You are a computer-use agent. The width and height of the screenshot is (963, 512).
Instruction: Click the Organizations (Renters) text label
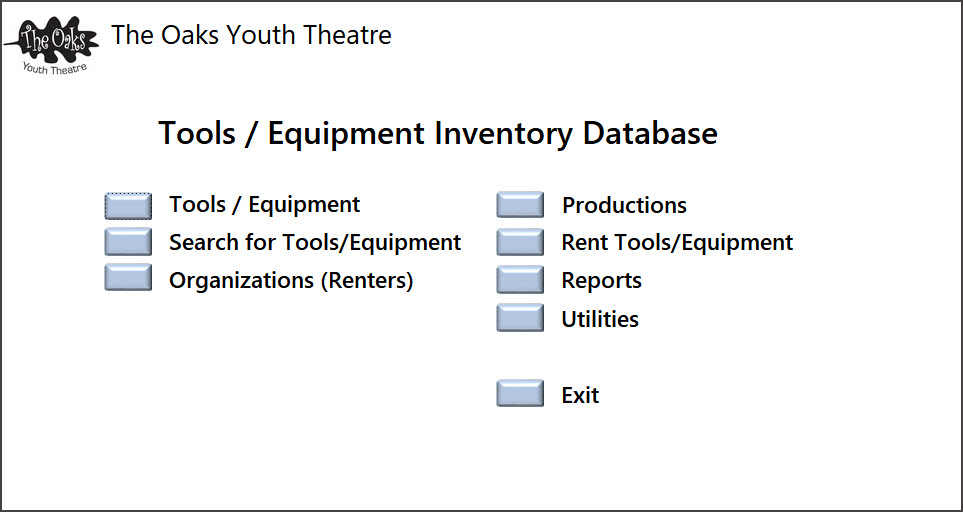pyautogui.click(x=291, y=281)
